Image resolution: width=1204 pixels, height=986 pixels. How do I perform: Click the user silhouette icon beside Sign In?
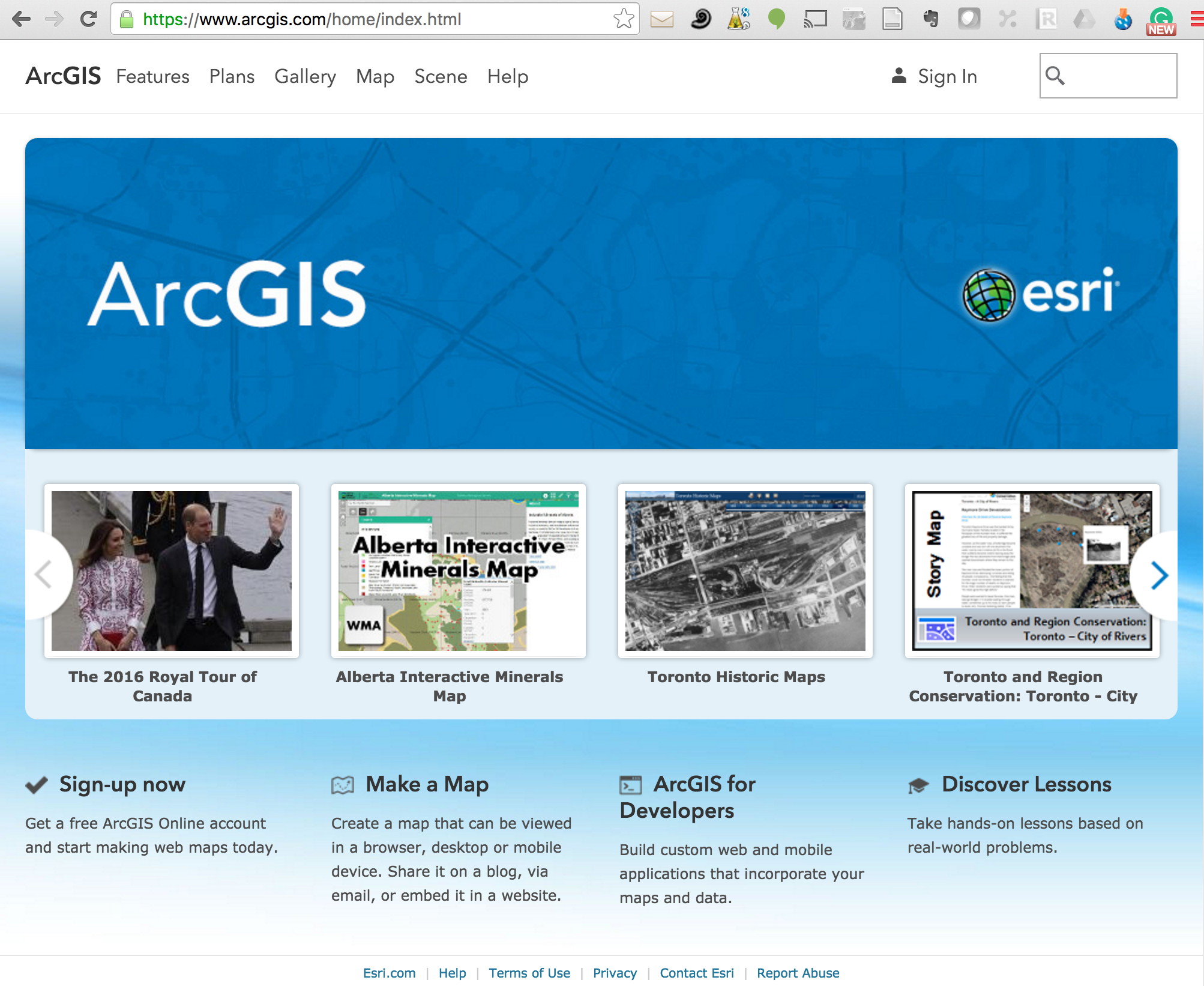pyautogui.click(x=898, y=76)
